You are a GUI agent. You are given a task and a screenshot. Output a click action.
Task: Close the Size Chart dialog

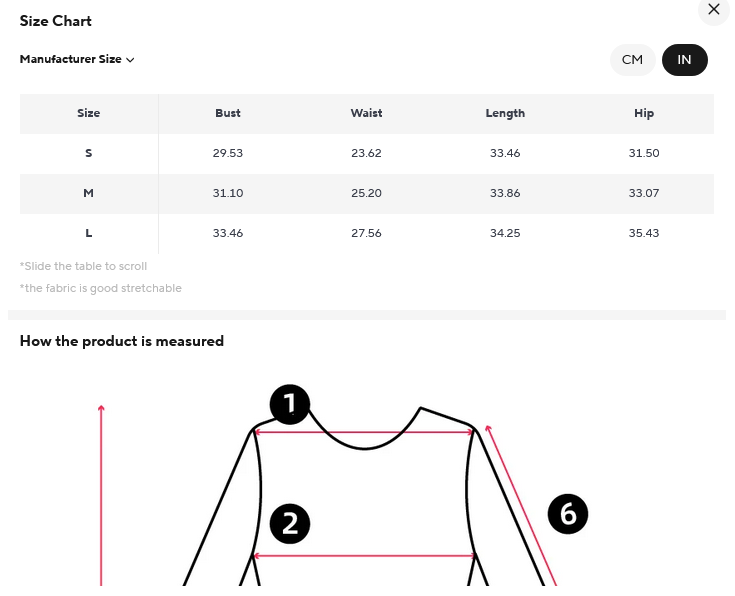point(713,9)
